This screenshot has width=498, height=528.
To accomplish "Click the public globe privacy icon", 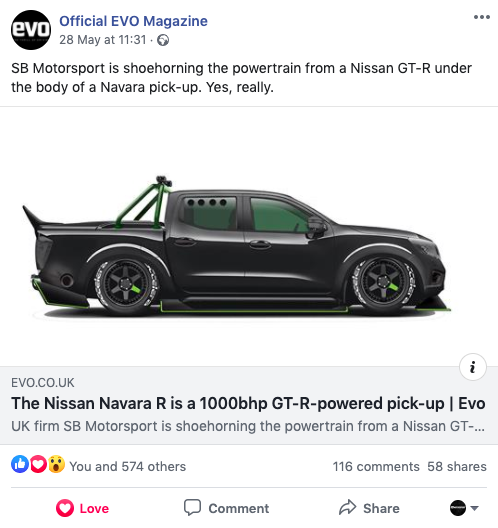I will 163,40.
